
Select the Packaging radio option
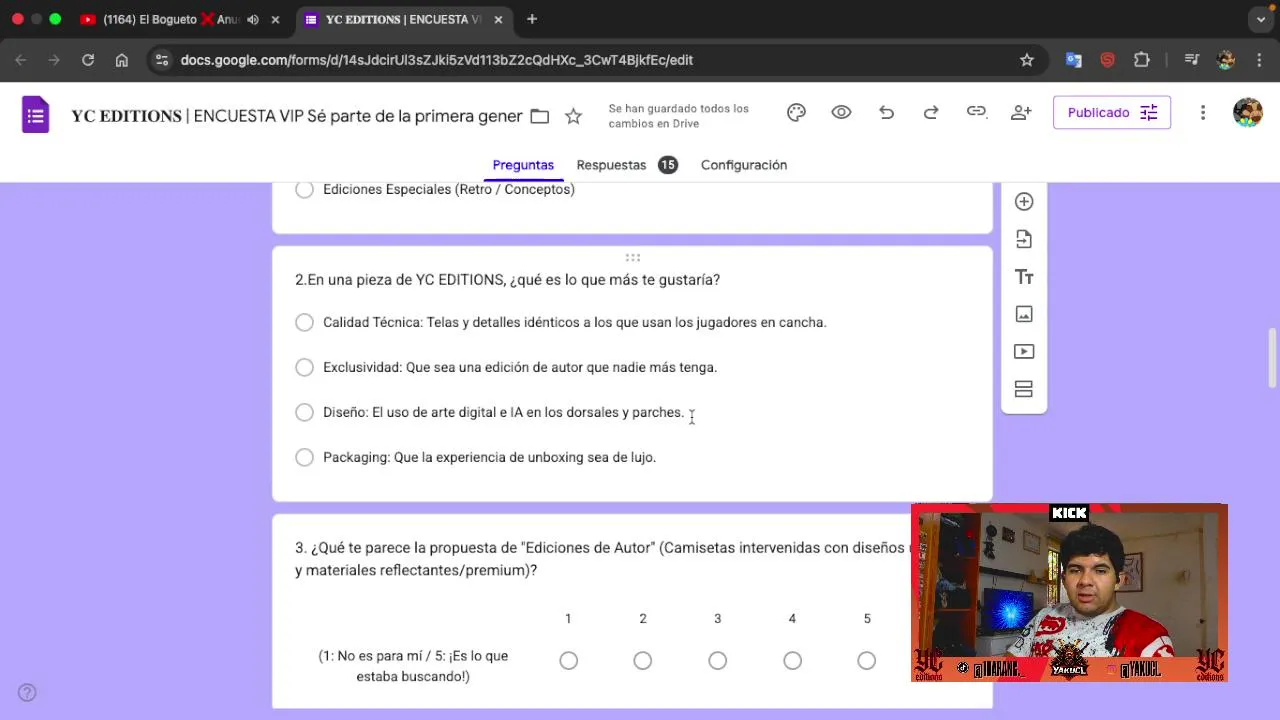click(x=304, y=457)
